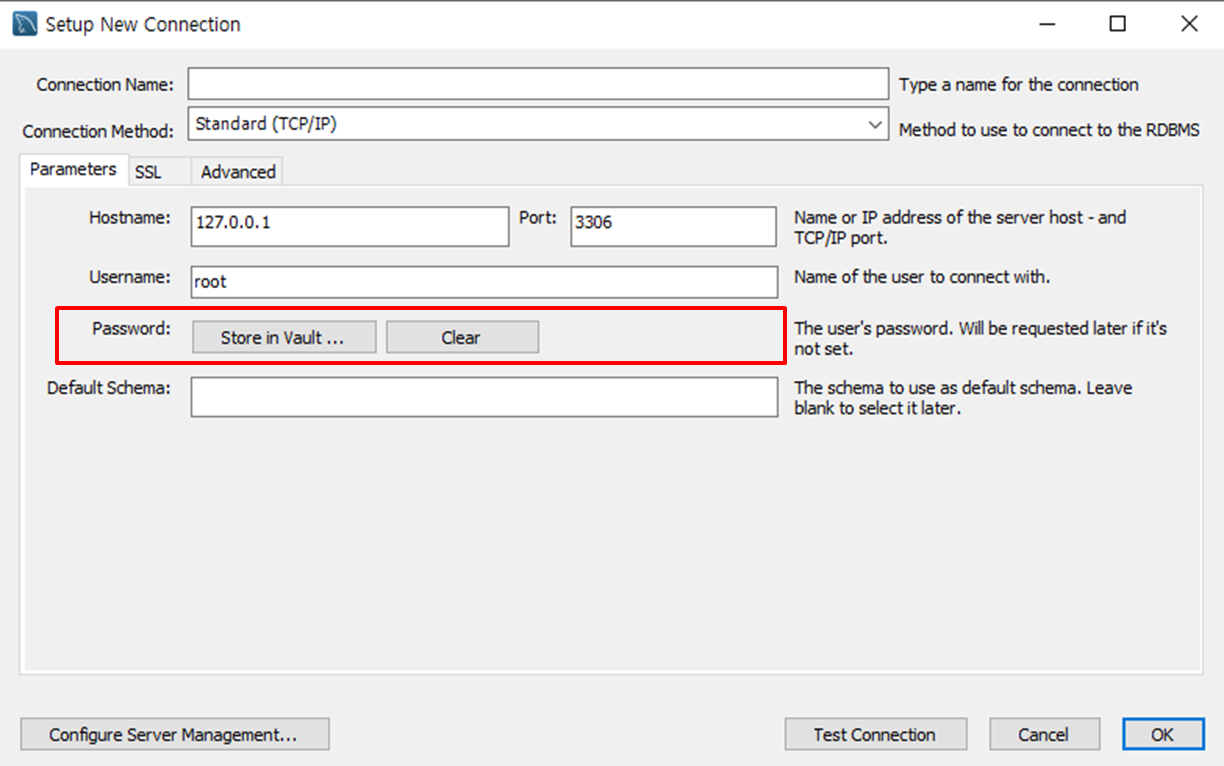Click the 'schema to use as default' description
The height and width of the screenshot is (766, 1224).
(x=963, y=398)
